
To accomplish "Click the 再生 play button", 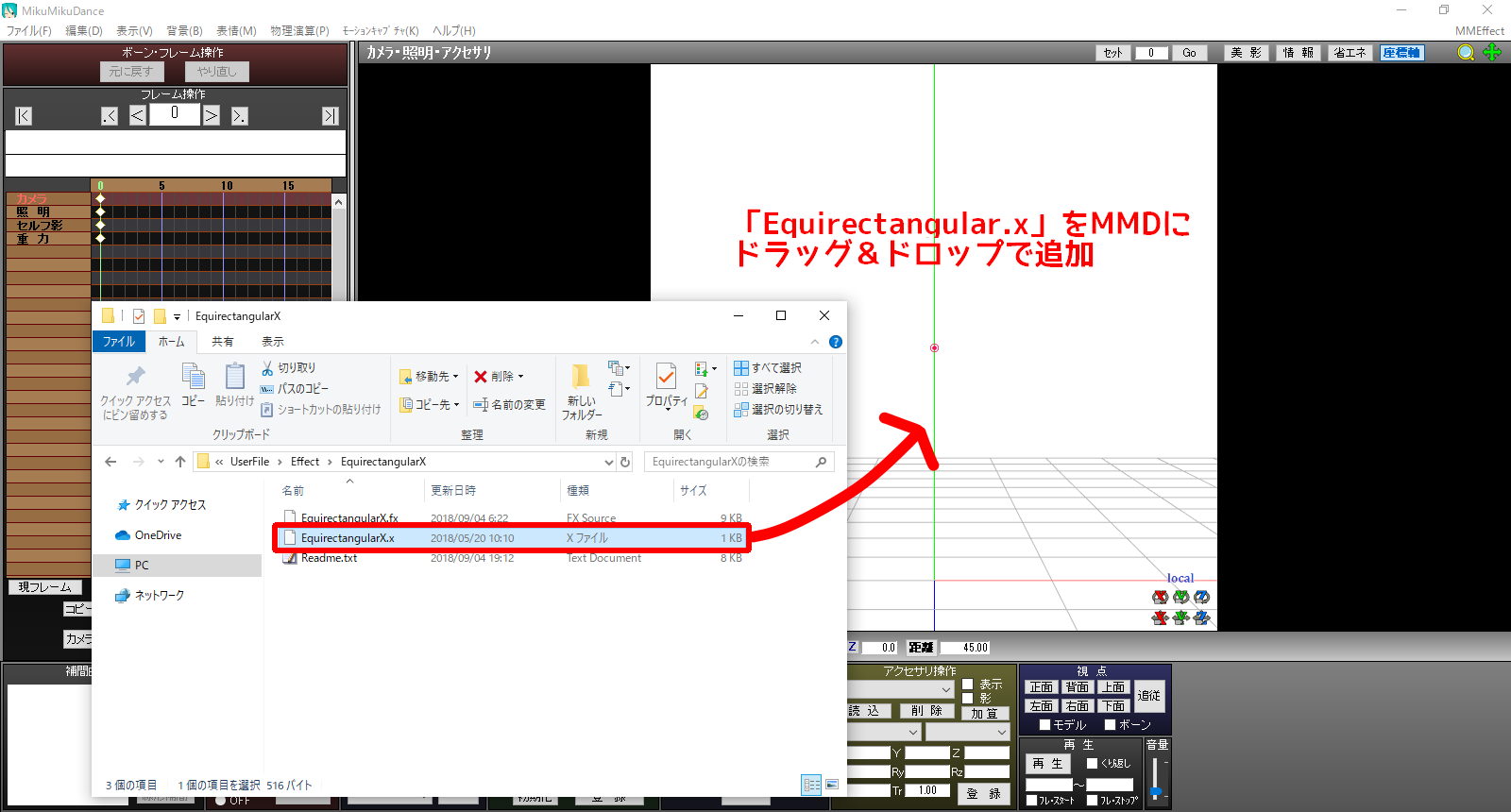I will pyautogui.click(x=1047, y=764).
